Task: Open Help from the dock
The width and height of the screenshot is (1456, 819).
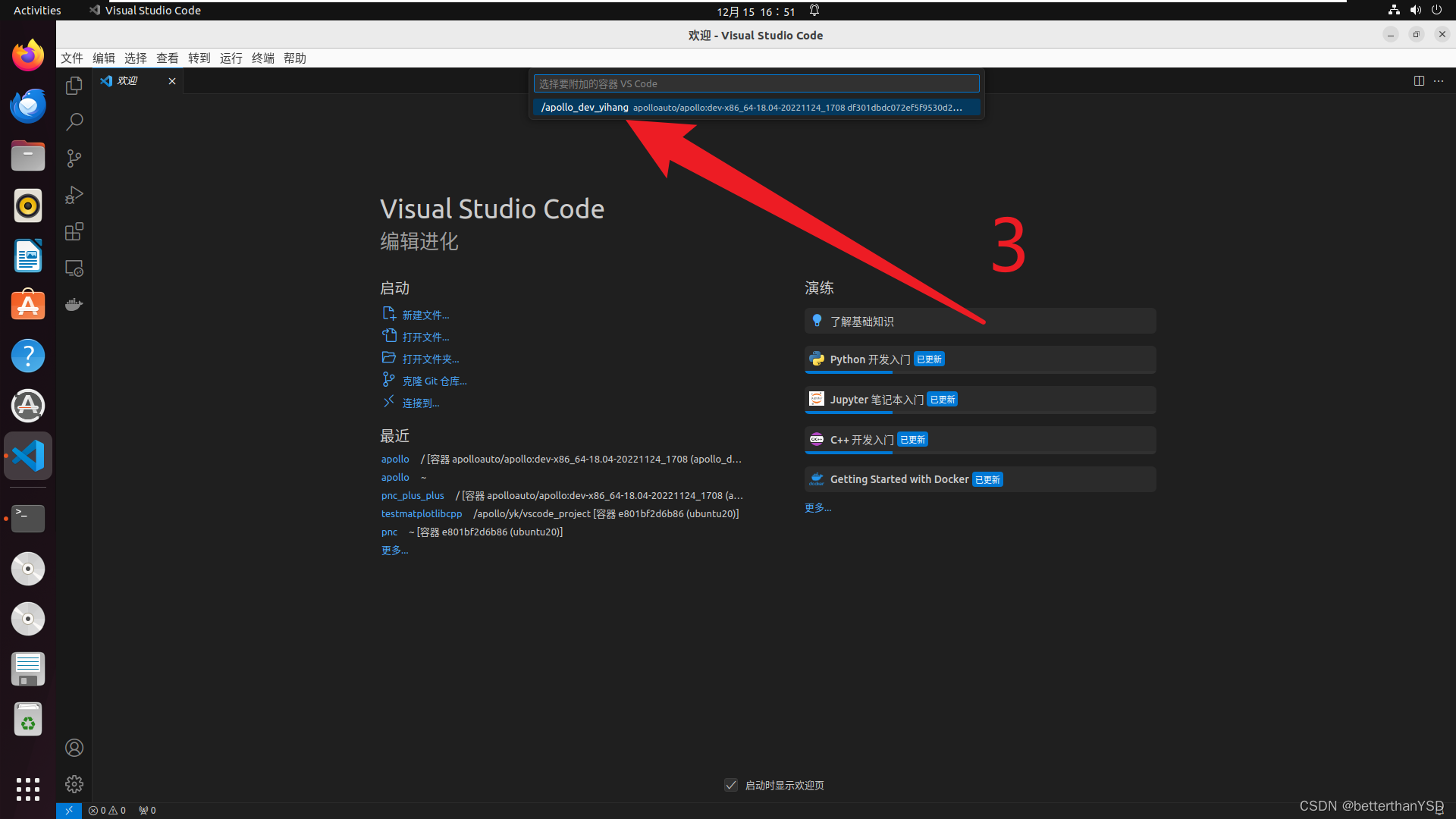Action: click(28, 356)
